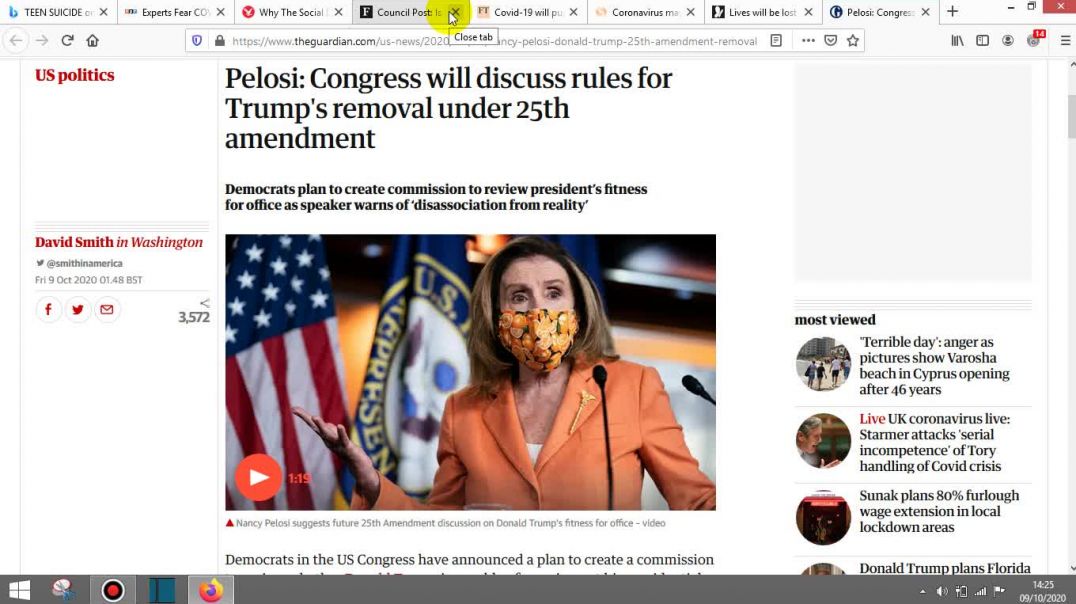This screenshot has height=604, width=1076.
Task: Save to Pocket icon
Action: point(830,40)
